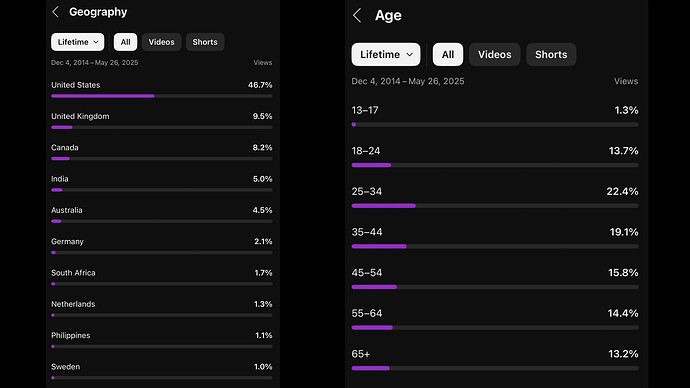
Task: Select the All filter in Geography
Action: [125, 42]
